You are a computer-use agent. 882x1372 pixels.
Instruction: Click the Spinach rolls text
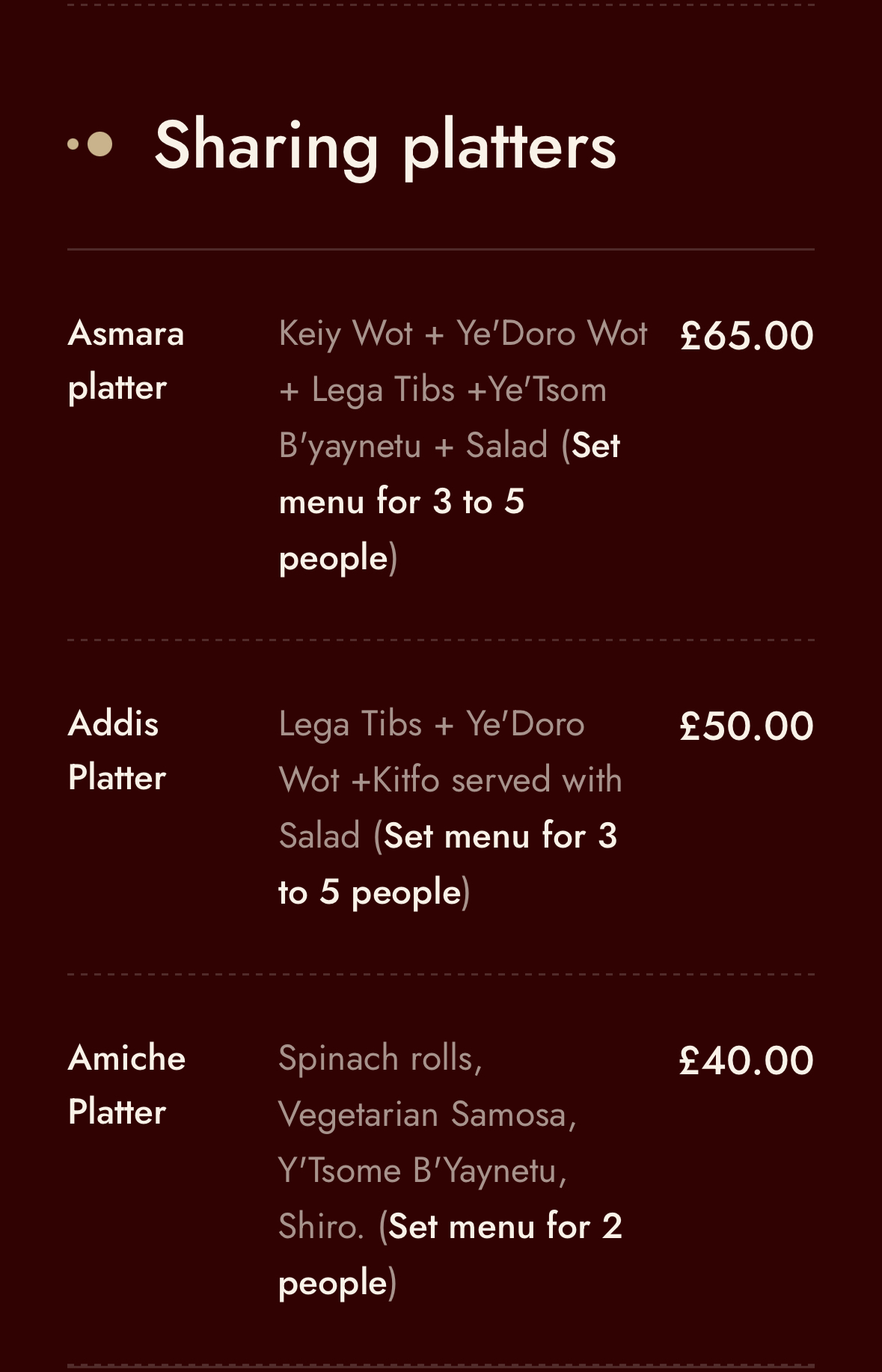point(380,1059)
